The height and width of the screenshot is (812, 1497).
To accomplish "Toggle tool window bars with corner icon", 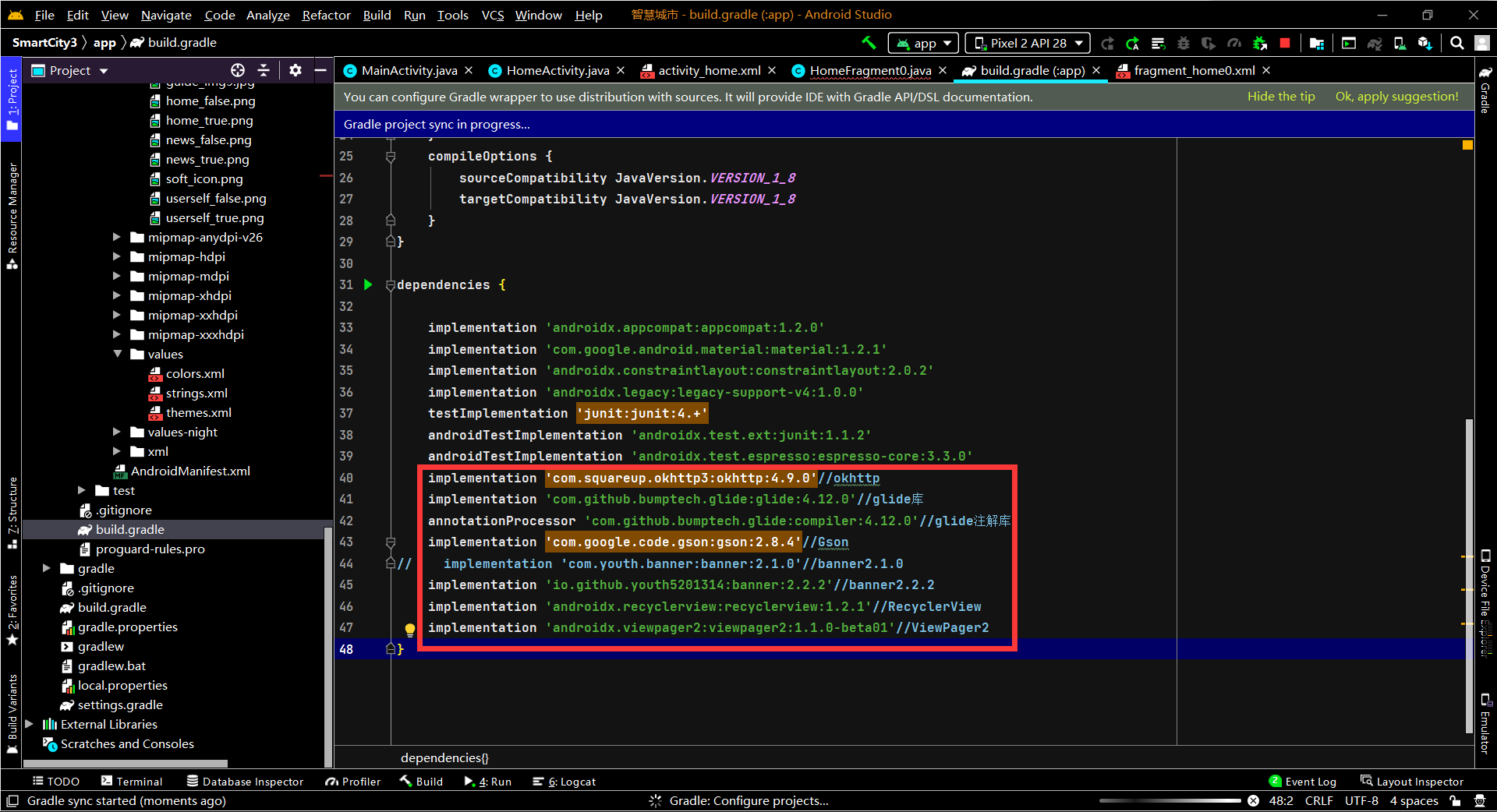I will pyautogui.click(x=12, y=800).
